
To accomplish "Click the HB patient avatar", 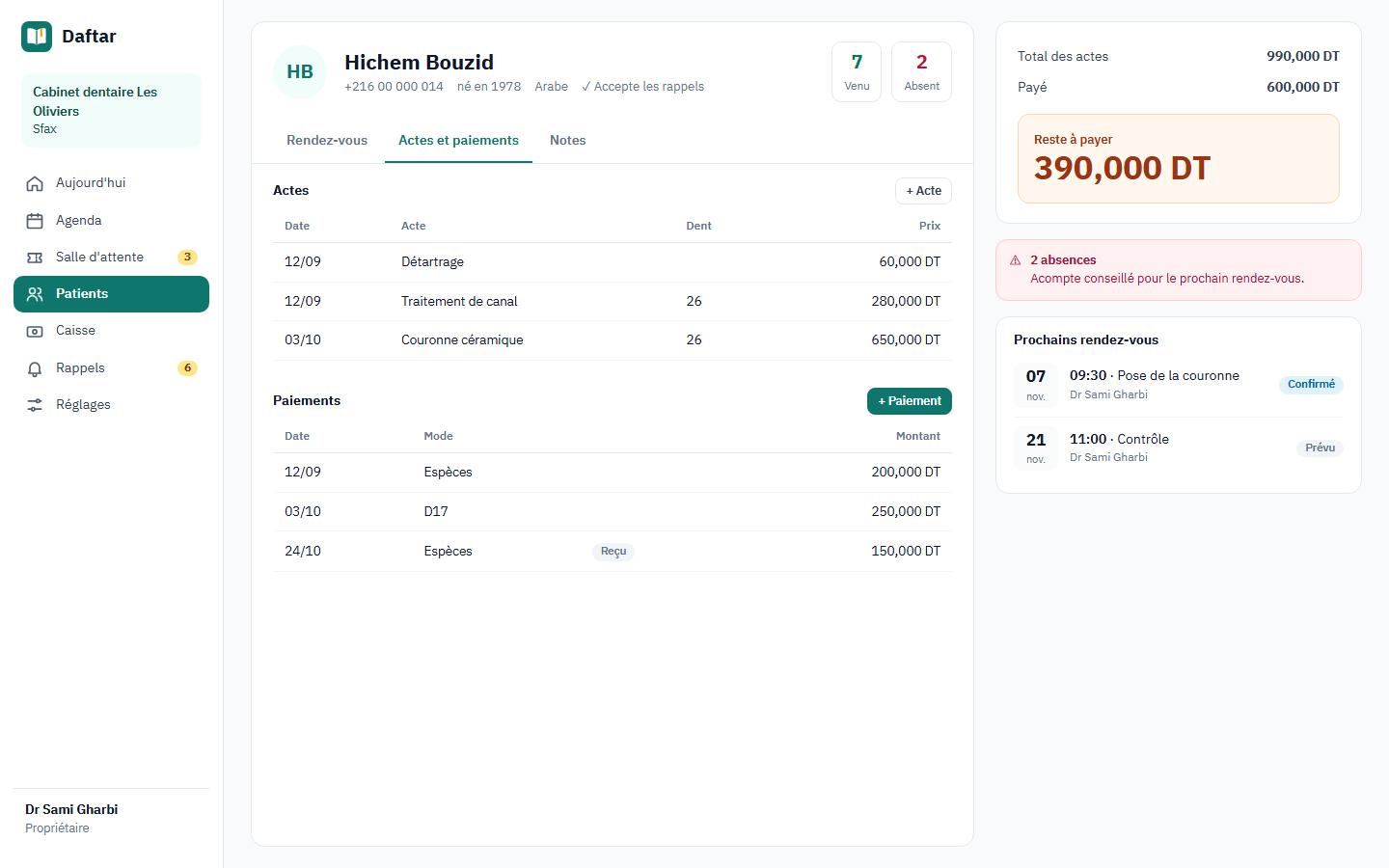I will click(300, 72).
